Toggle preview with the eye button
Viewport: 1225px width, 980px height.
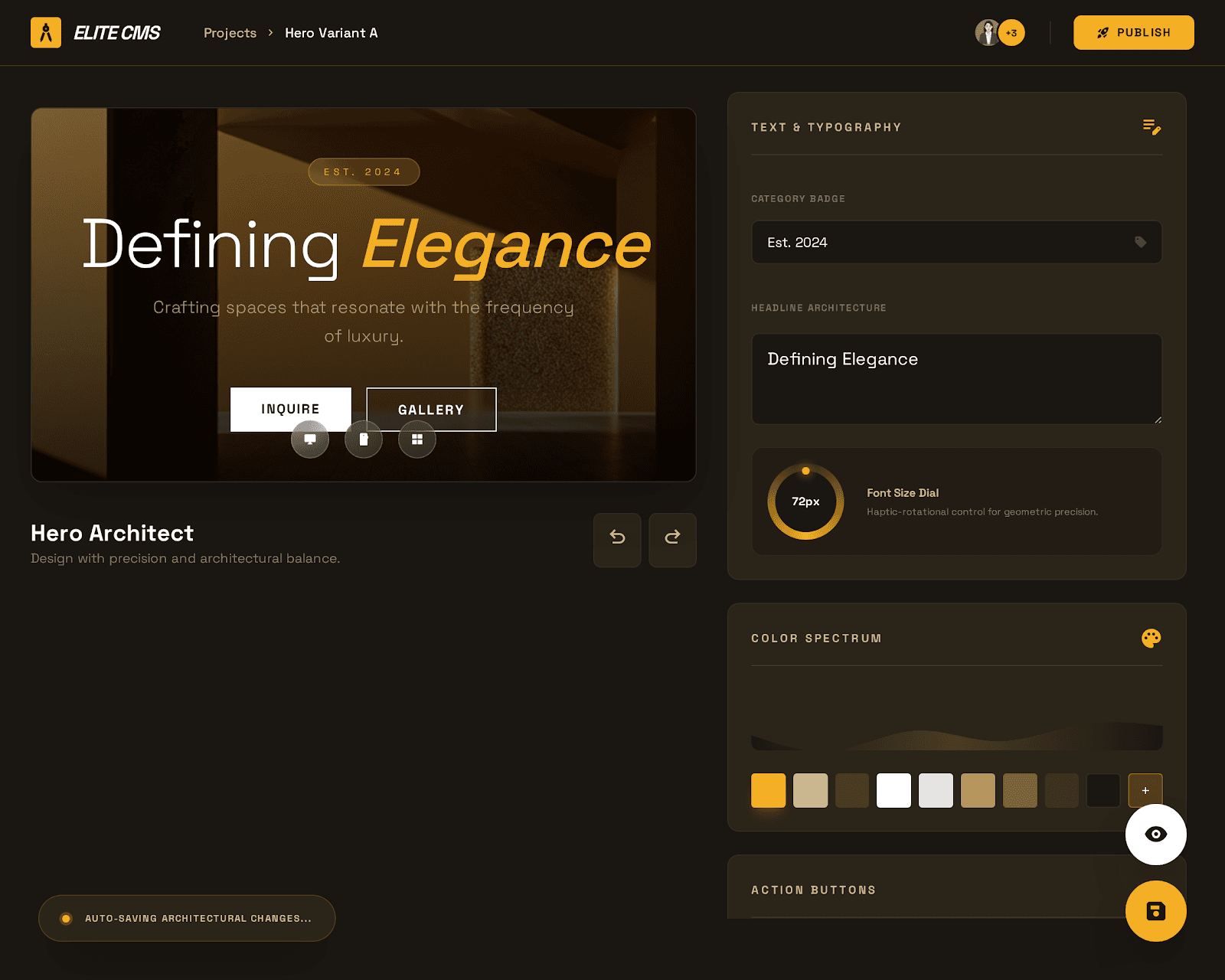tap(1155, 834)
